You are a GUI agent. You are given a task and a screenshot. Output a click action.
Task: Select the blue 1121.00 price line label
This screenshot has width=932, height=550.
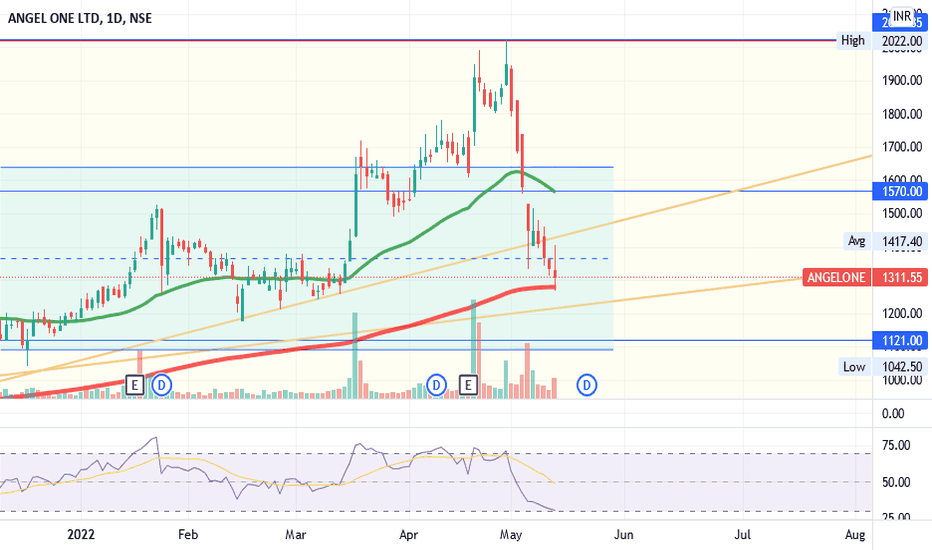[900, 341]
